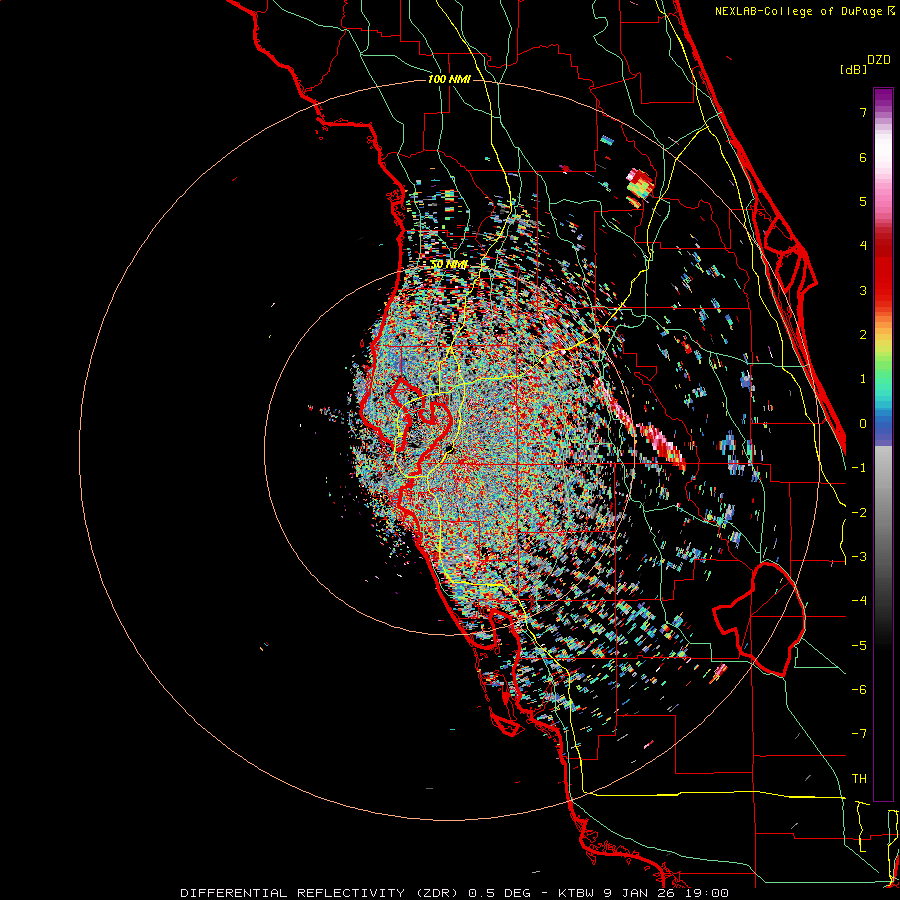
Task: Click the Differential Reflectivity caption at bottom
Action: click(454, 893)
